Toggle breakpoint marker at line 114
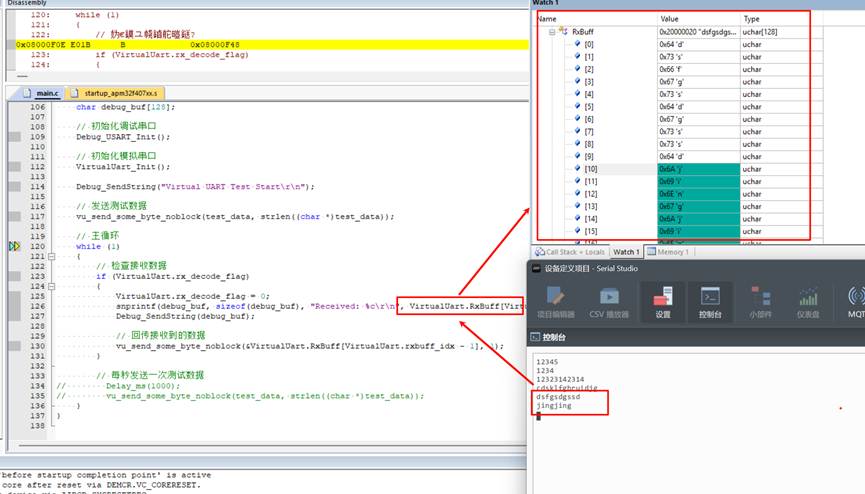This screenshot has width=865, height=494. 15,187
